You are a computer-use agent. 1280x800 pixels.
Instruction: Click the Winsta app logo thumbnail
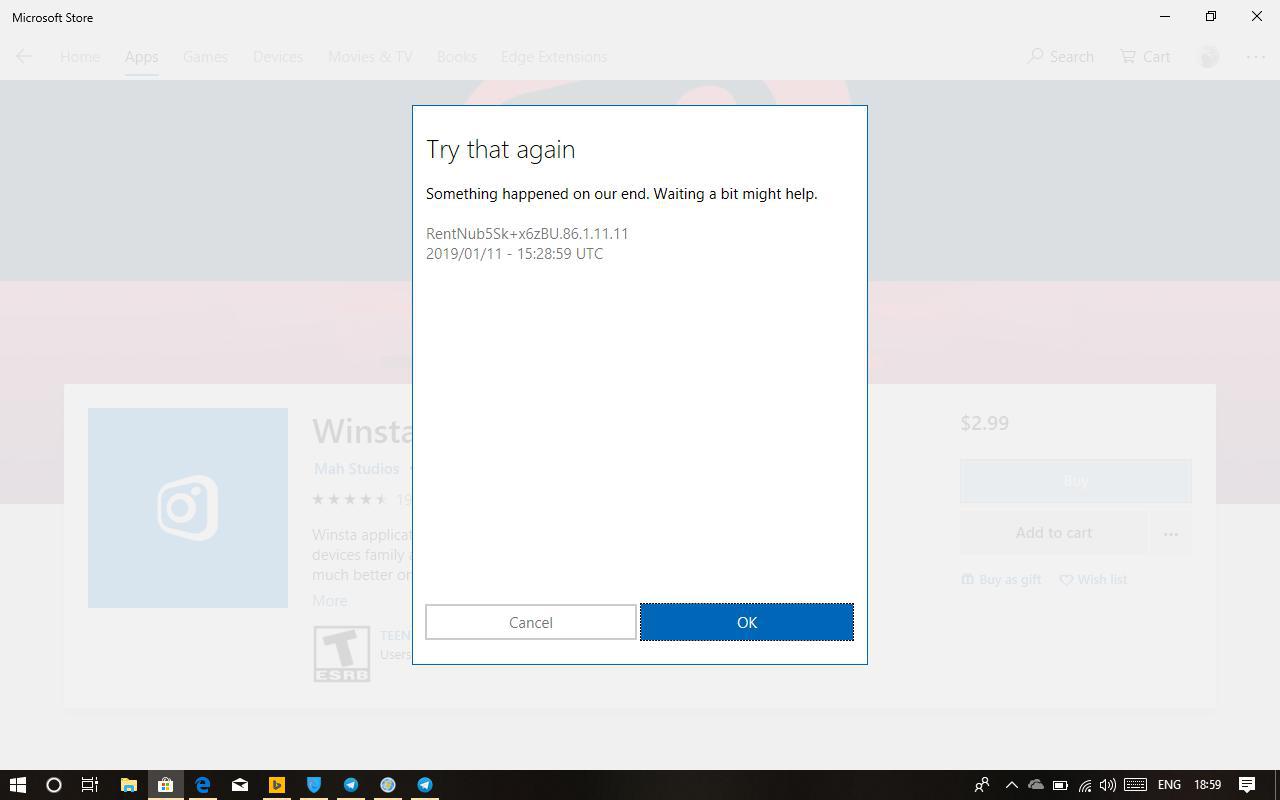188,508
